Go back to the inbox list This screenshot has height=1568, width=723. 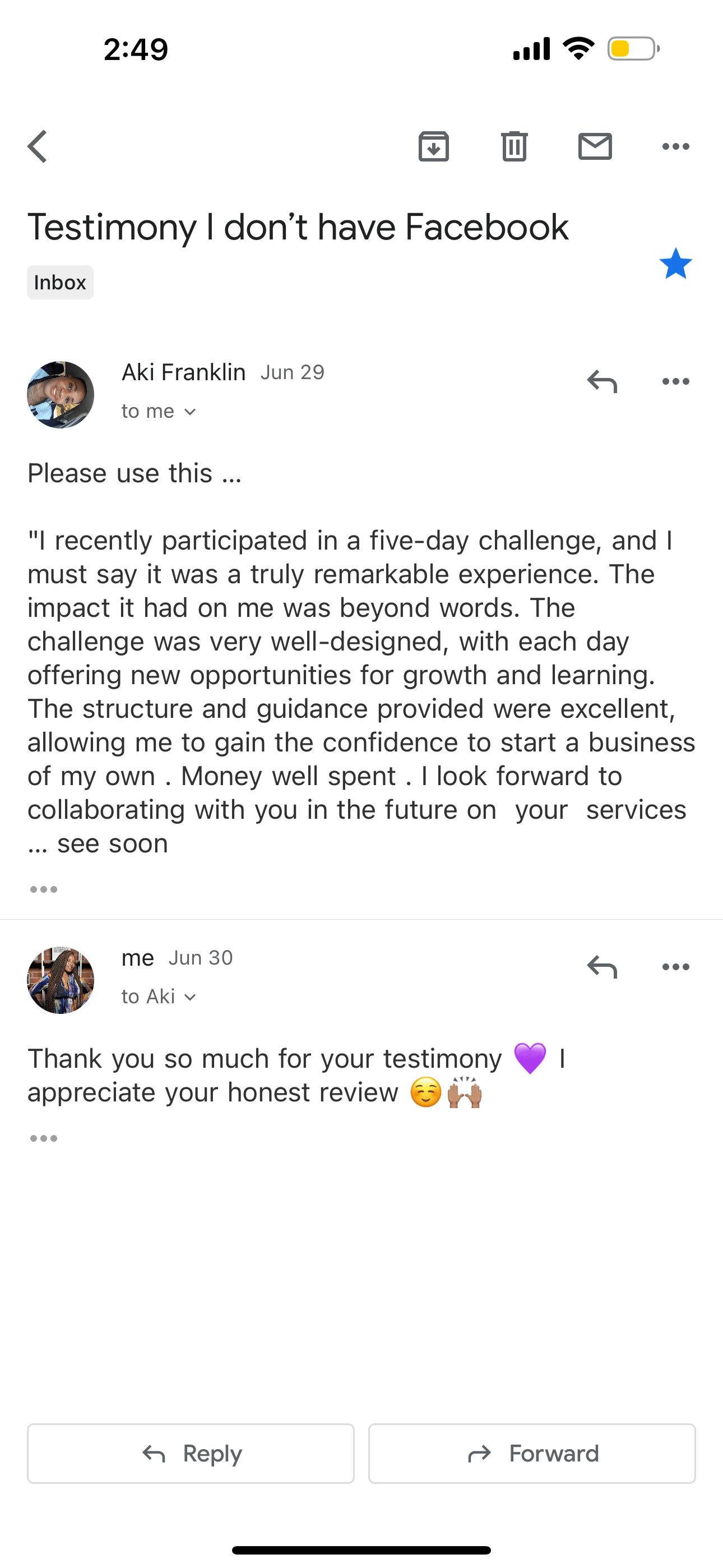(x=38, y=147)
